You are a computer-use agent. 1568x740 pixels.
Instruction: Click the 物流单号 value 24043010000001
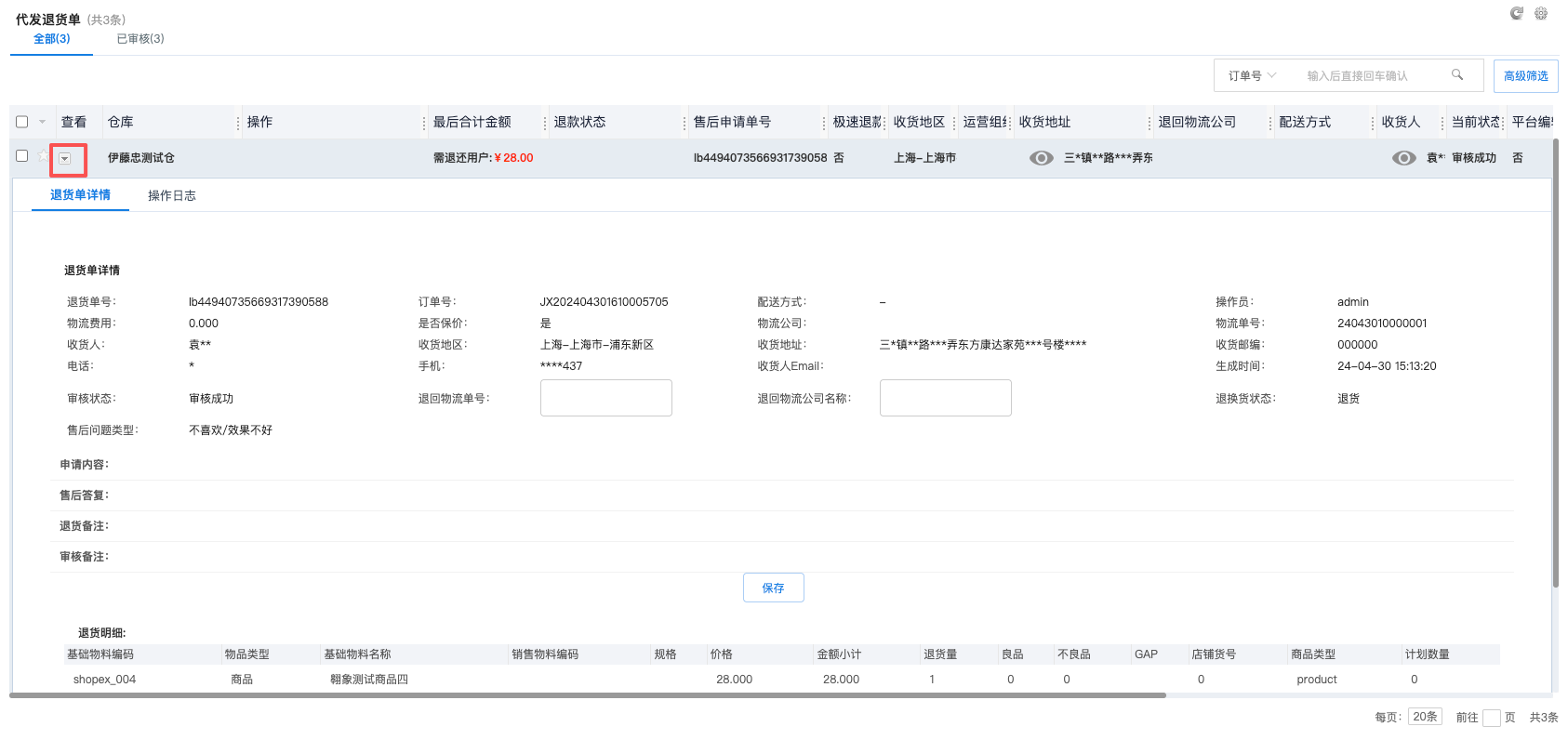(1382, 324)
